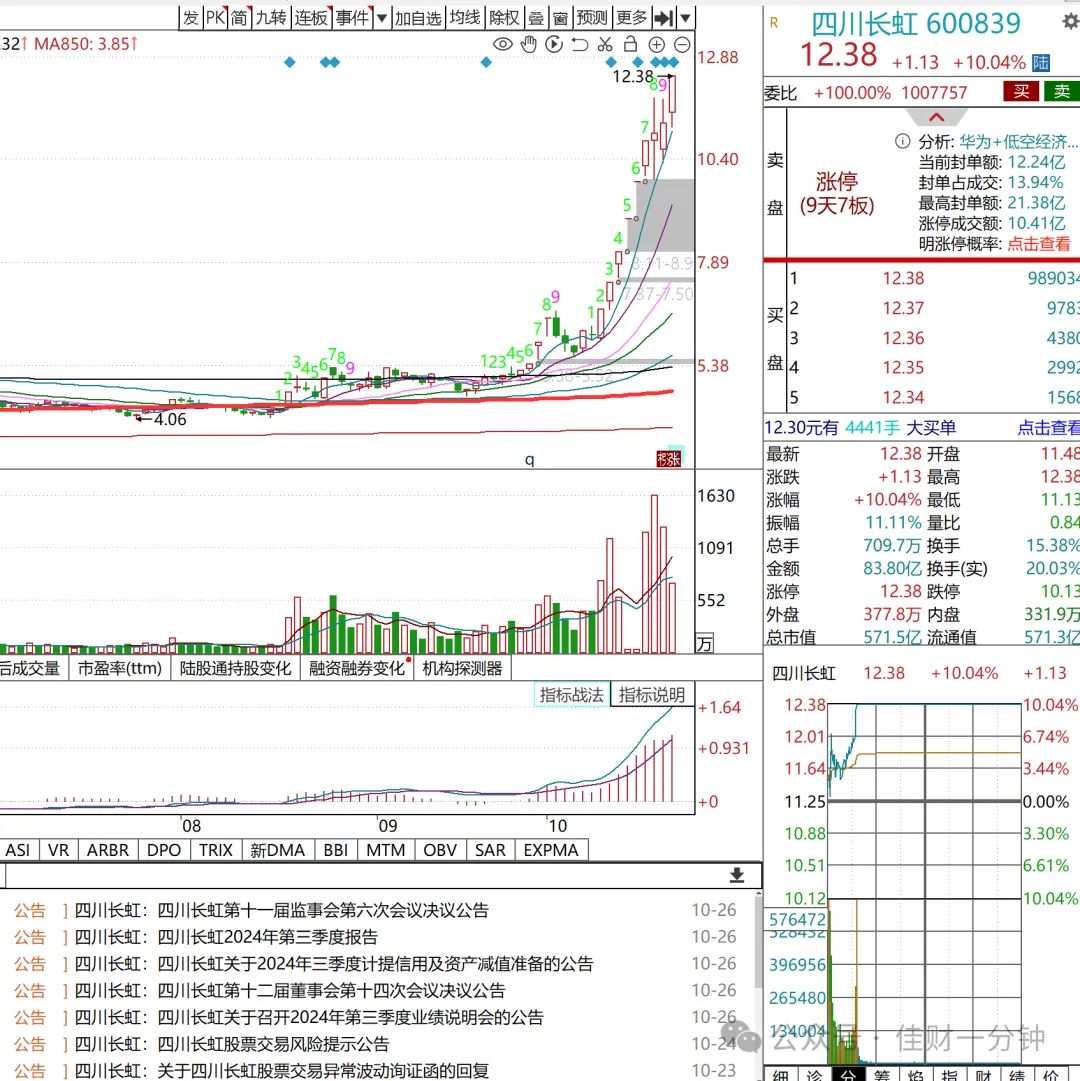Switch to the 机构探测器 tab

[462, 668]
